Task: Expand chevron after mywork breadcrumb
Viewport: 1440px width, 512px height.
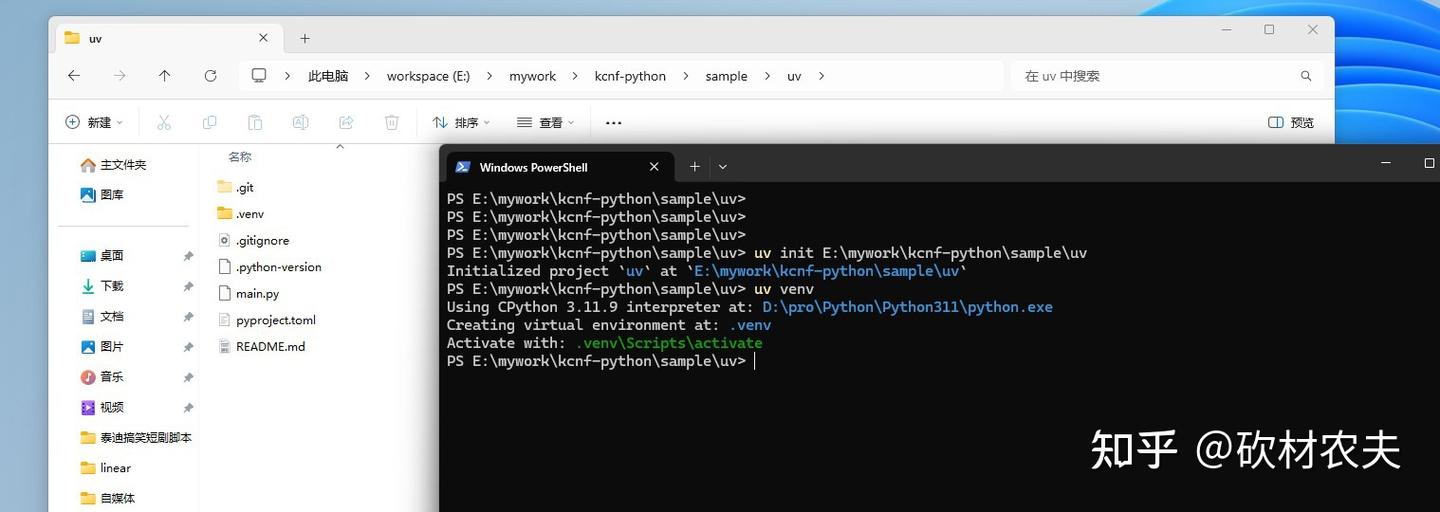Action: (575, 76)
